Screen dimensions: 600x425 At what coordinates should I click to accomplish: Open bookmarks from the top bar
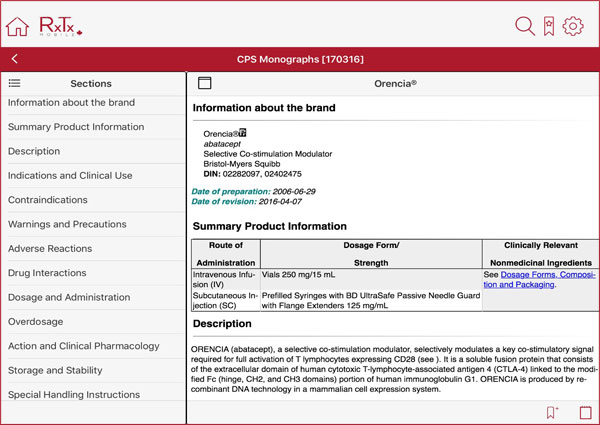[x=549, y=26]
